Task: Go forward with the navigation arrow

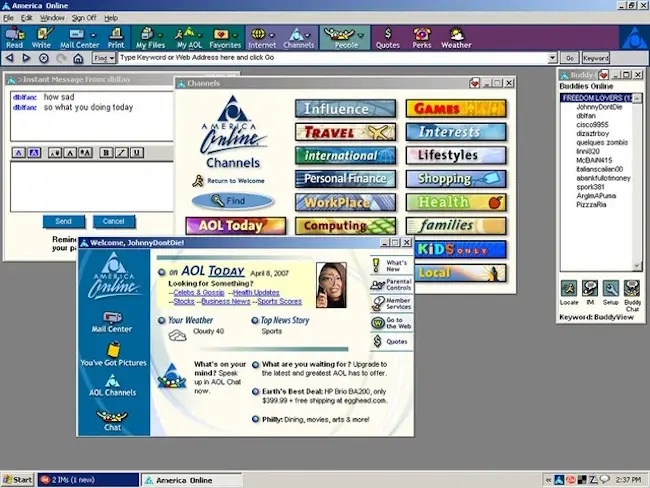Action: tap(27, 58)
